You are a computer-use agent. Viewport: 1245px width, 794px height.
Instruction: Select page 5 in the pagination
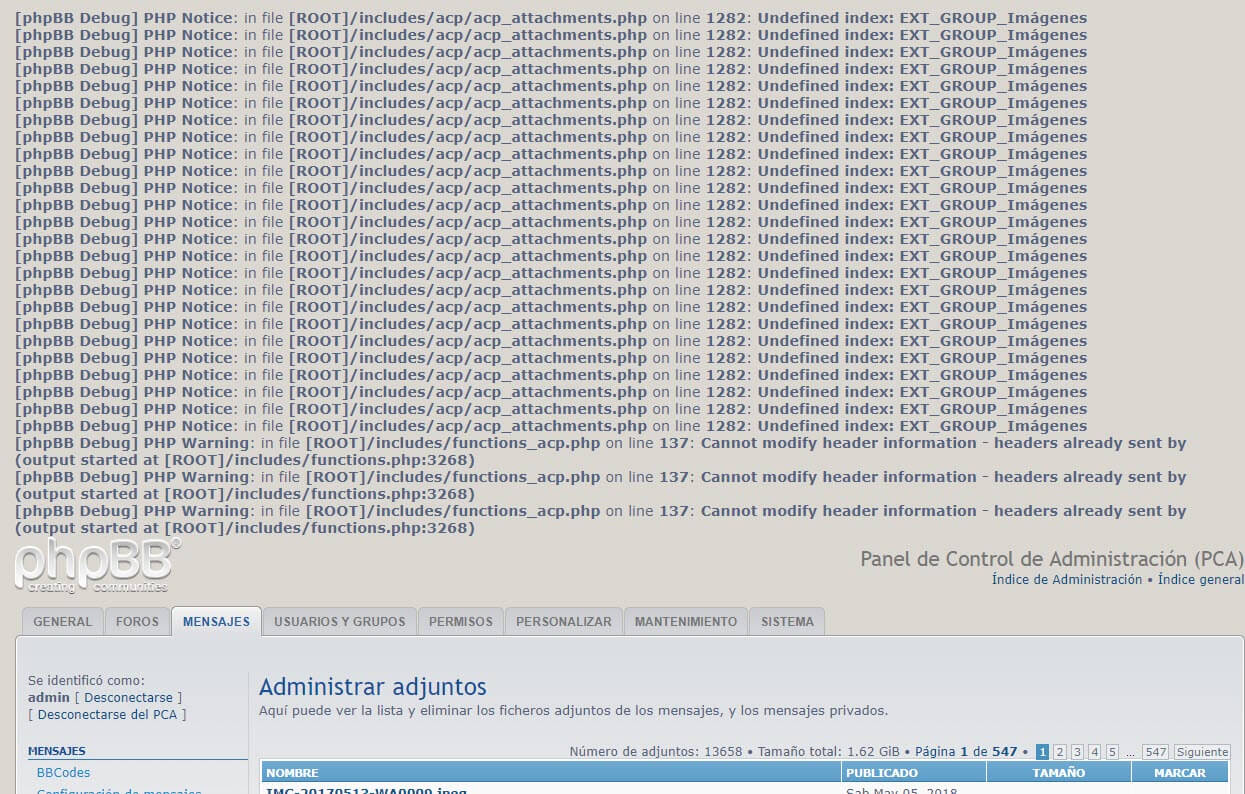pyautogui.click(x=1112, y=752)
